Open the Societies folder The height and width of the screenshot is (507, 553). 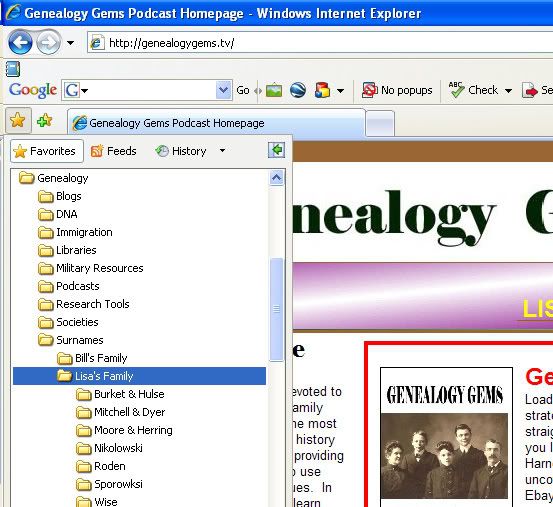[x=68, y=322]
